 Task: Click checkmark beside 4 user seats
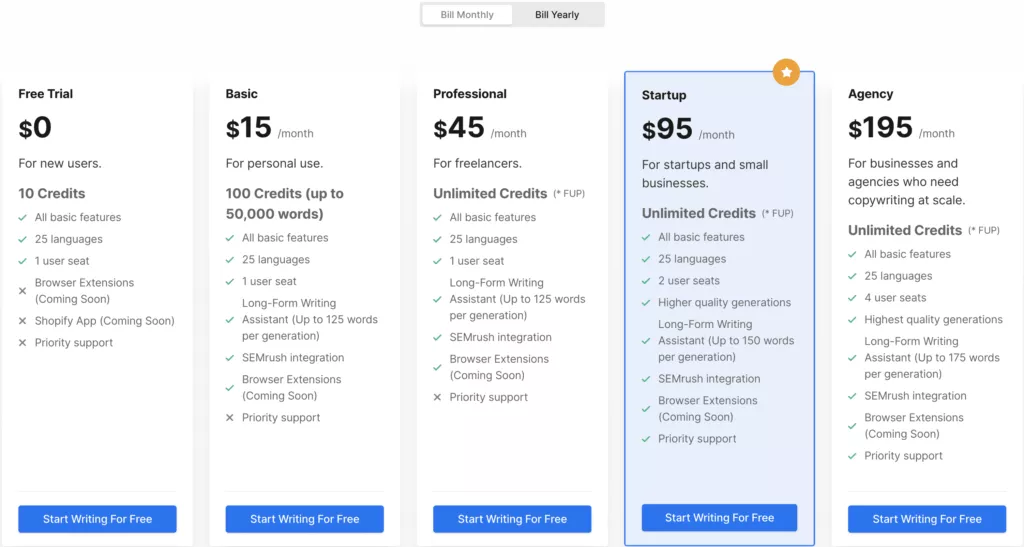852,298
